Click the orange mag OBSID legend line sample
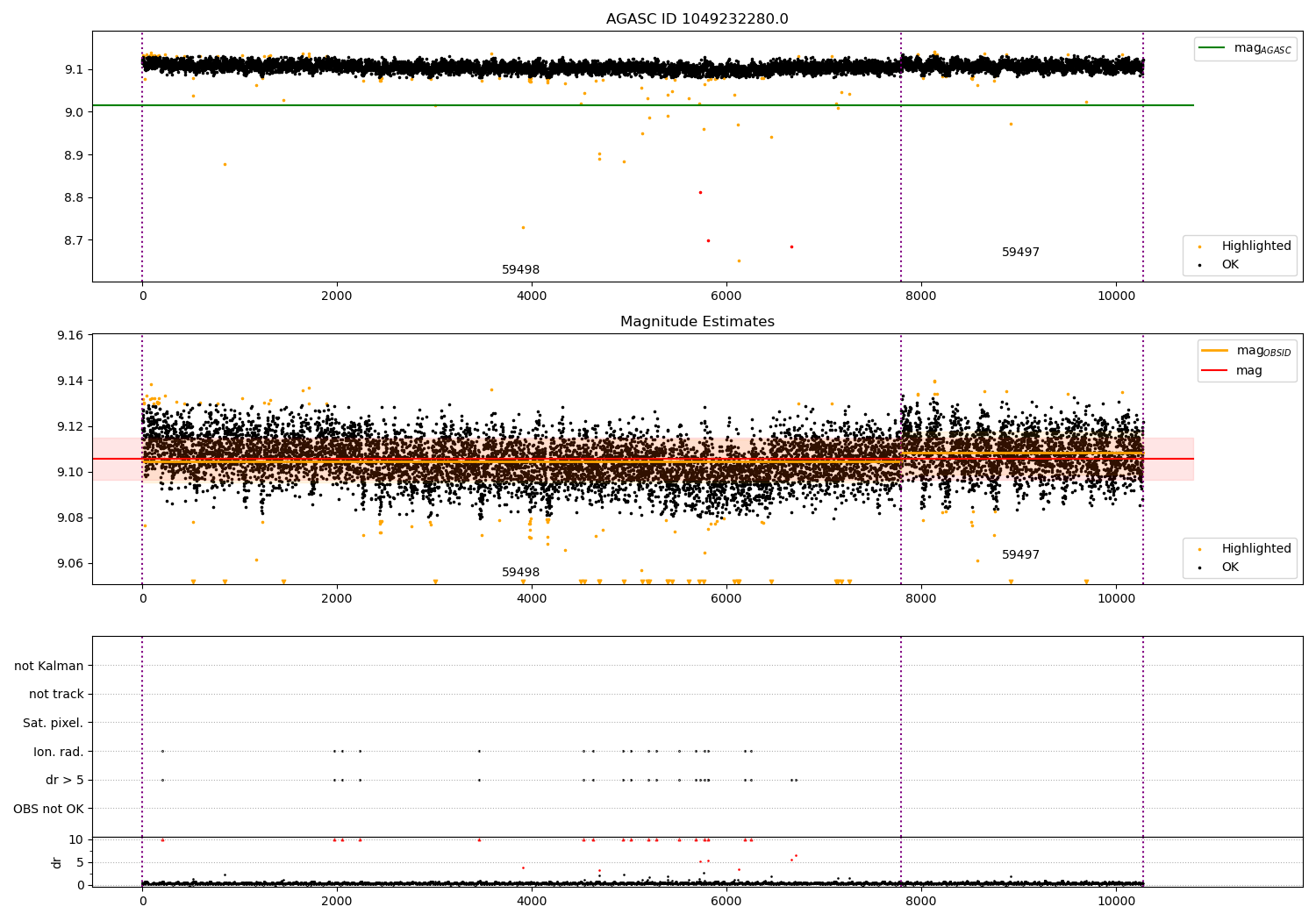Screen dimensions: 1316x921 tap(1215, 351)
